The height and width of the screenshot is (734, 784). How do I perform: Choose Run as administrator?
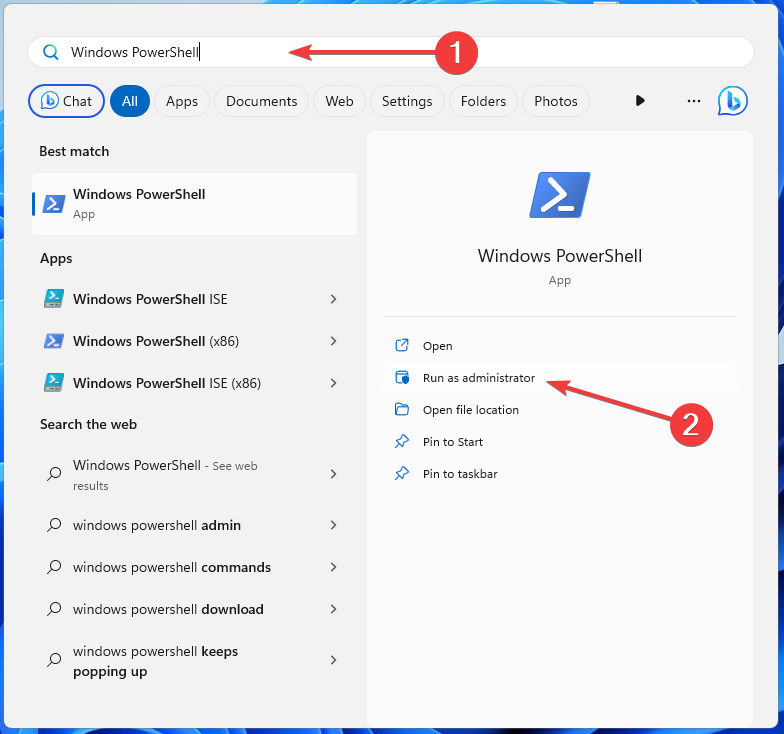pos(560,378)
